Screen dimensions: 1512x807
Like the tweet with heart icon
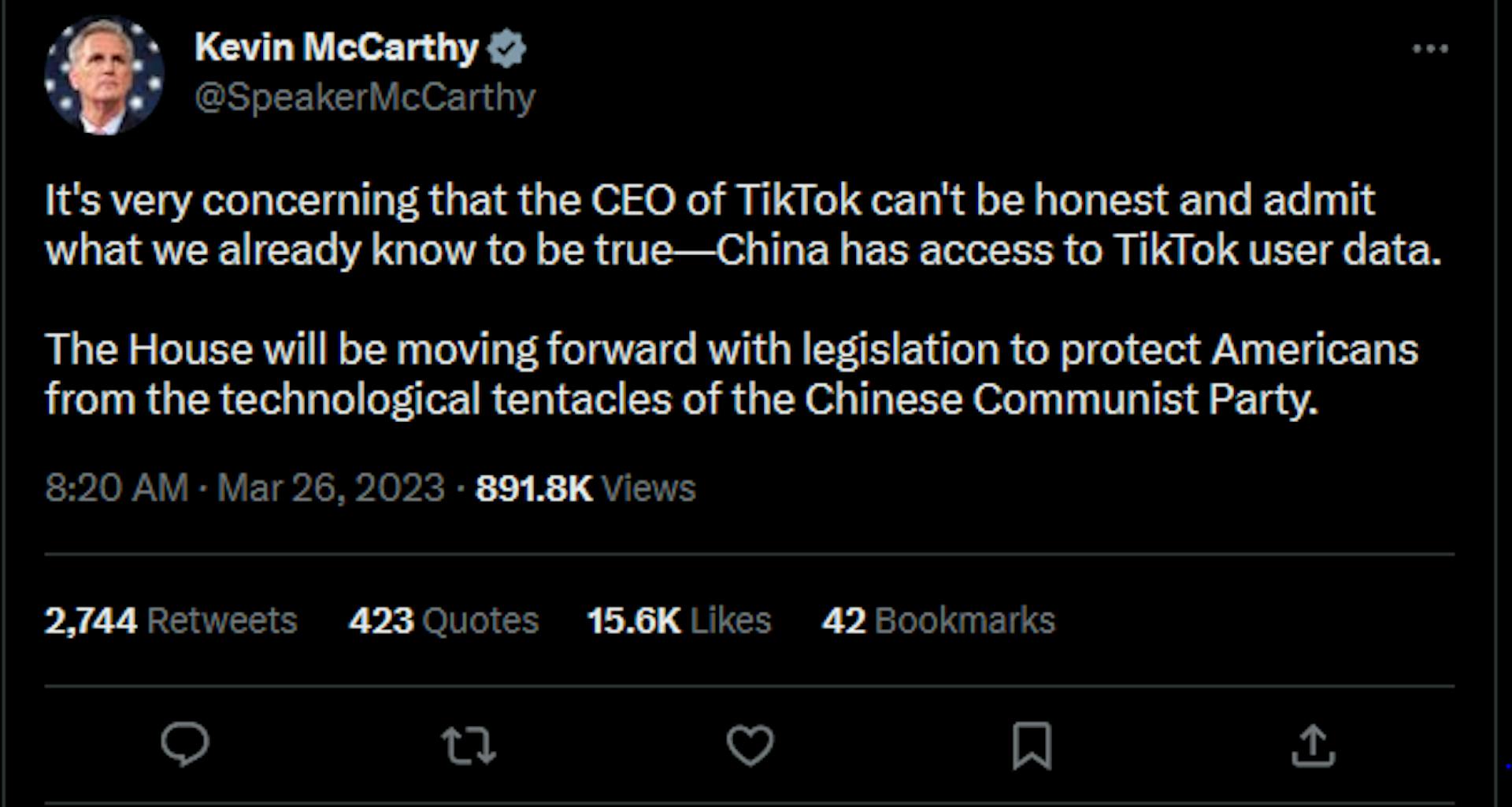pos(750,745)
